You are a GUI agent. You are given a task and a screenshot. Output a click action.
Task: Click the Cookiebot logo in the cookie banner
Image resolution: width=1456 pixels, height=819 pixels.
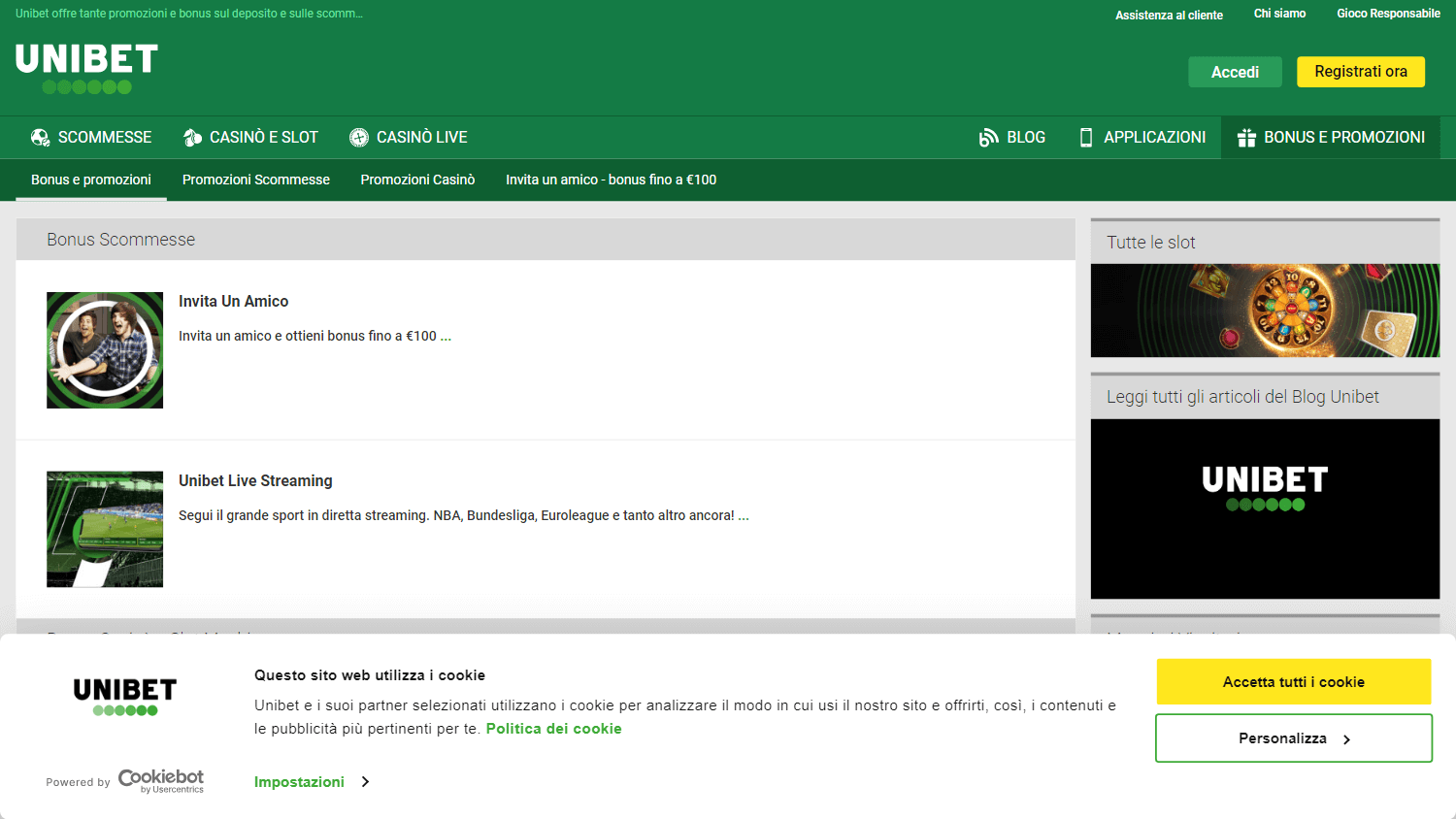coord(161,781)
